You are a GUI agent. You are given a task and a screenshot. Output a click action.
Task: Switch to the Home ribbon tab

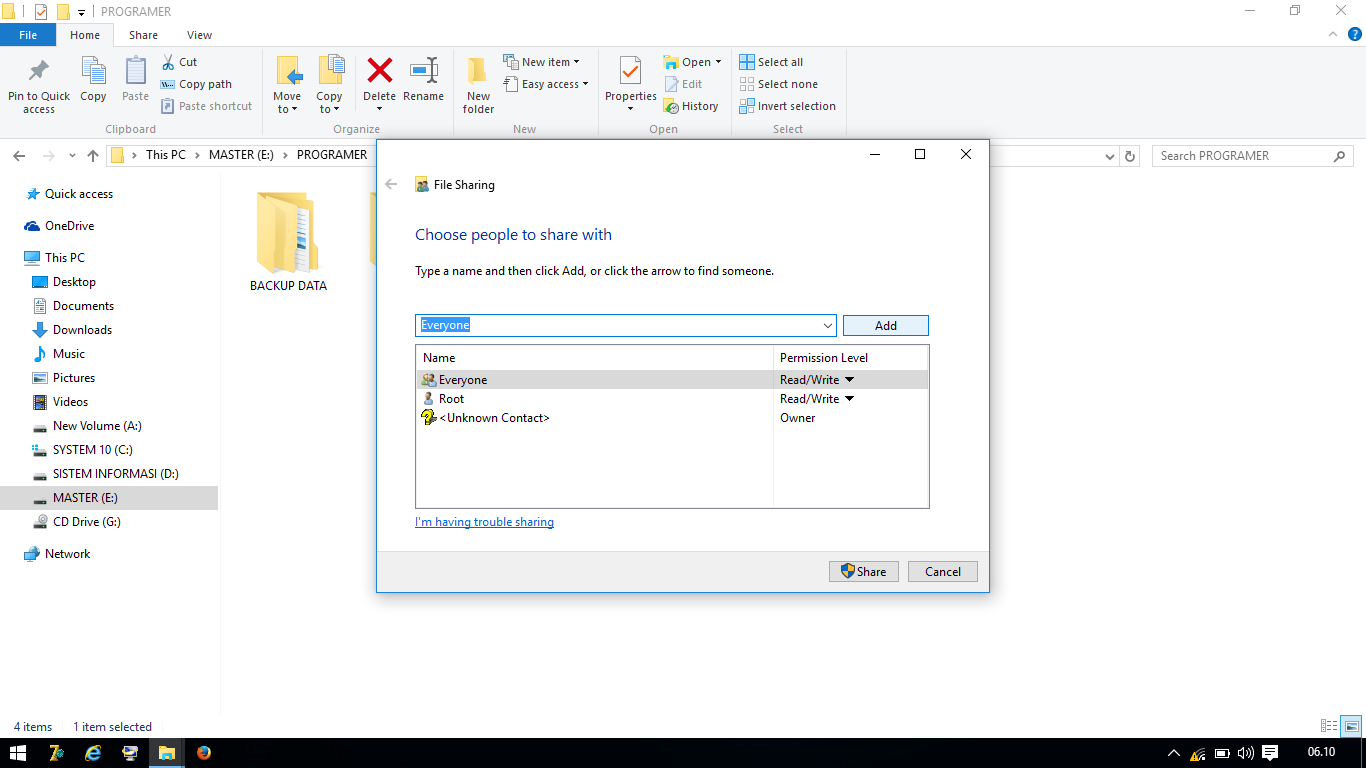(x=85, y=35)
